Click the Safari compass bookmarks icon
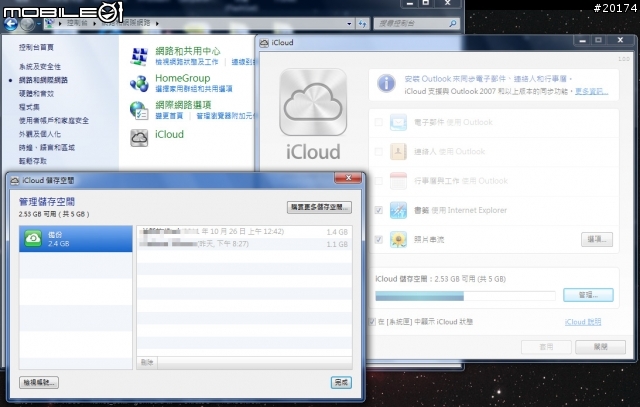640x407 pixels. coord(398,210)
